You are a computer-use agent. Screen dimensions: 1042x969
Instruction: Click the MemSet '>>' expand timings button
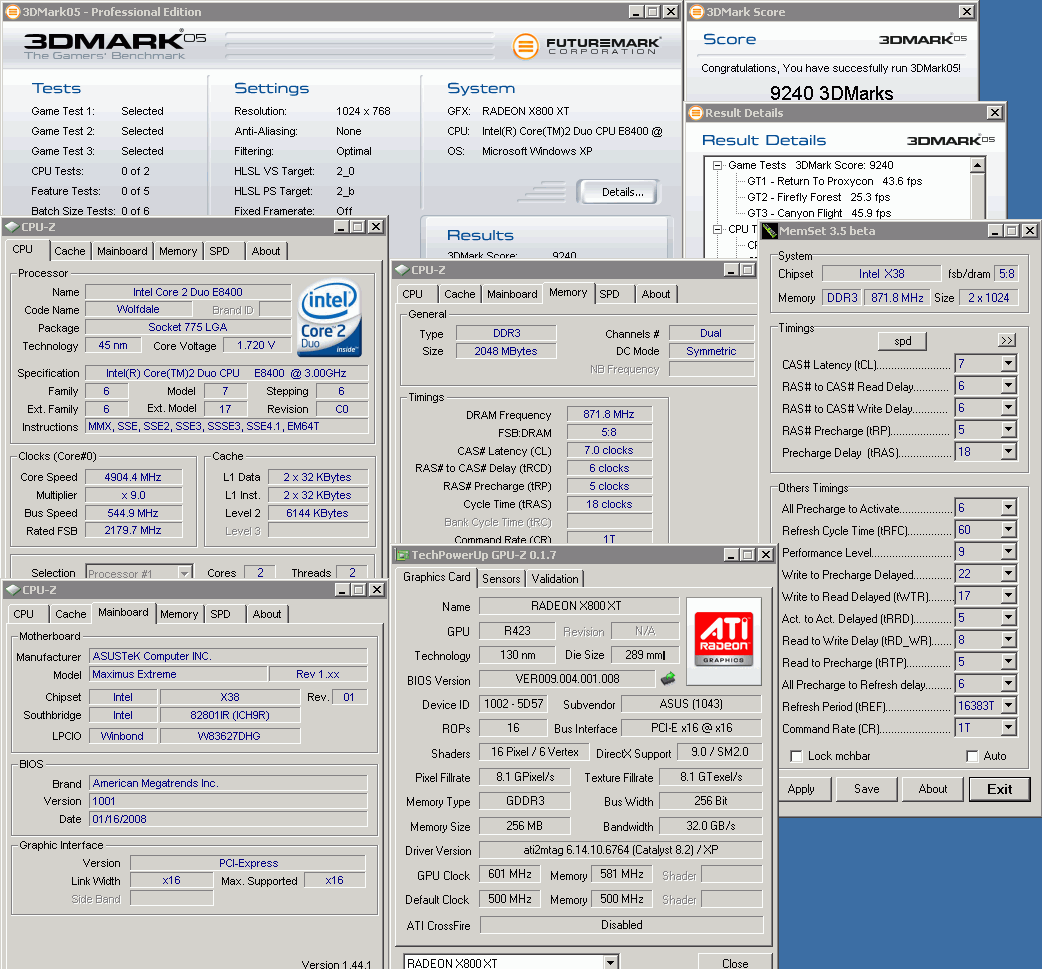[1007, 340]
